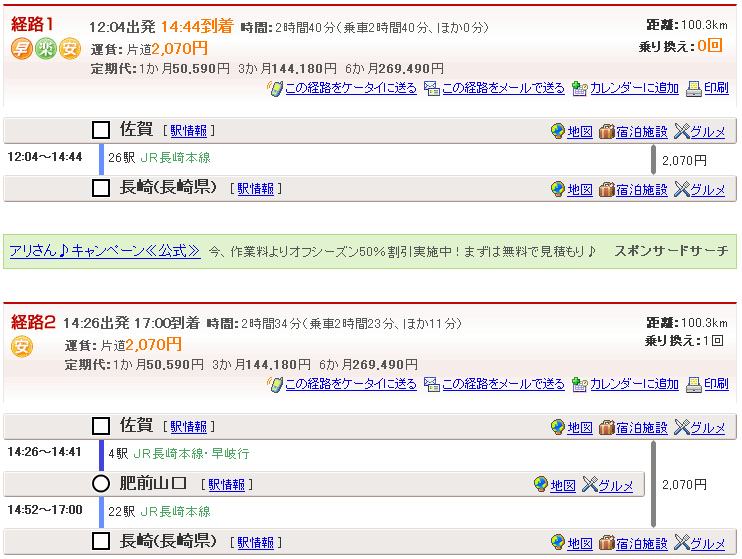The image size is (742, 559).
Task: Open 地図 link for 佐賀 in 経路2
Action: click(x=580, y=428)
